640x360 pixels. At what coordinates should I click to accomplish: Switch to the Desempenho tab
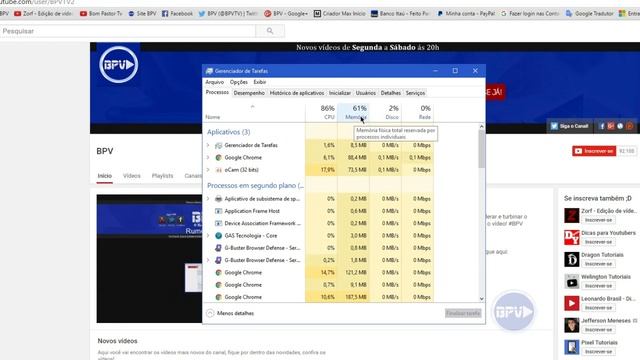pos(249,93)
